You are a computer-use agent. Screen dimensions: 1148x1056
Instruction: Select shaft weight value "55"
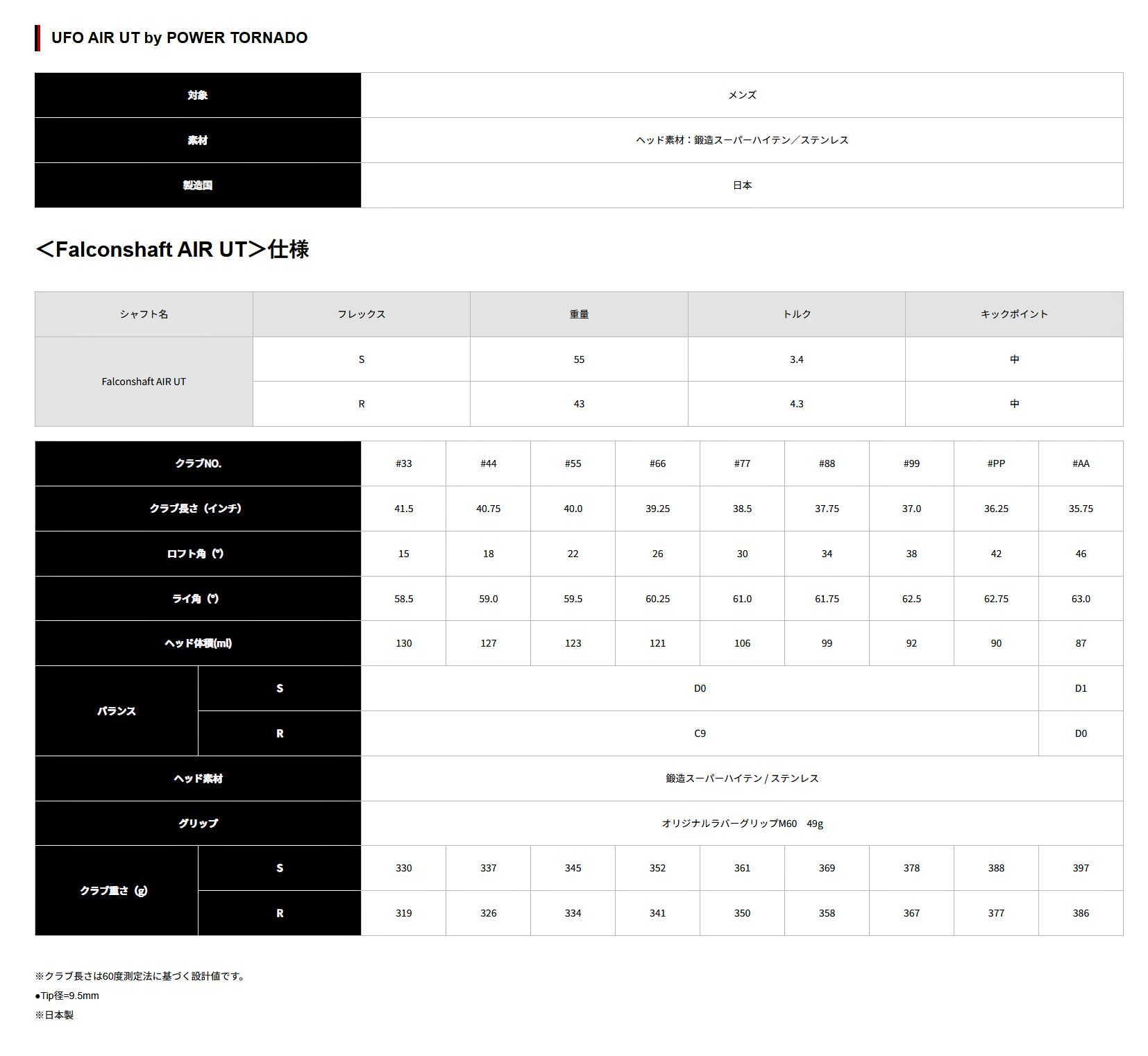579,359
